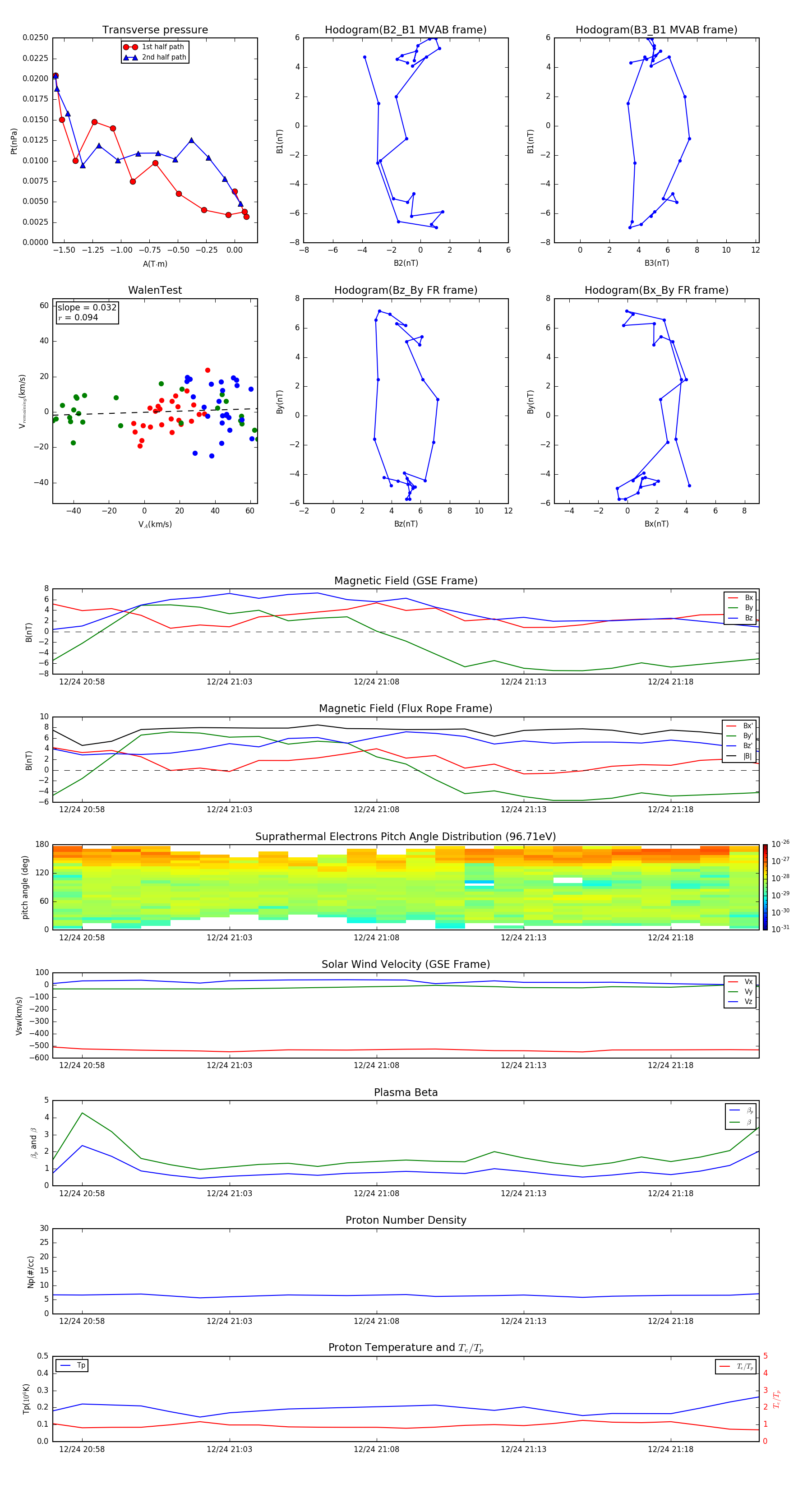Click the 'Bx(nT)' x-axis label
Screen dimensions: 812x1489
(x=656, y=524)
